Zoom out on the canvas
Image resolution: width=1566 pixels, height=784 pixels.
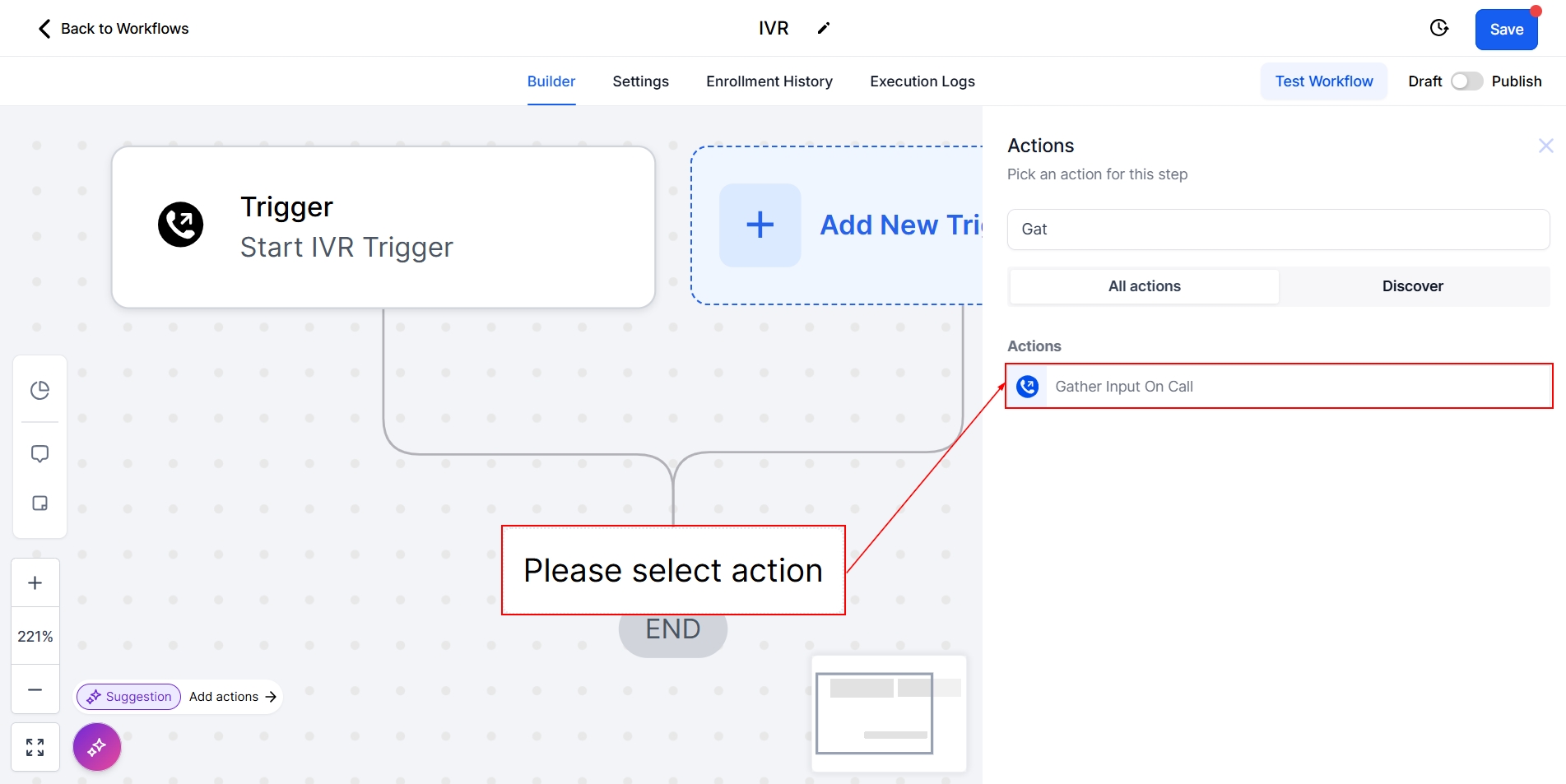35,689
